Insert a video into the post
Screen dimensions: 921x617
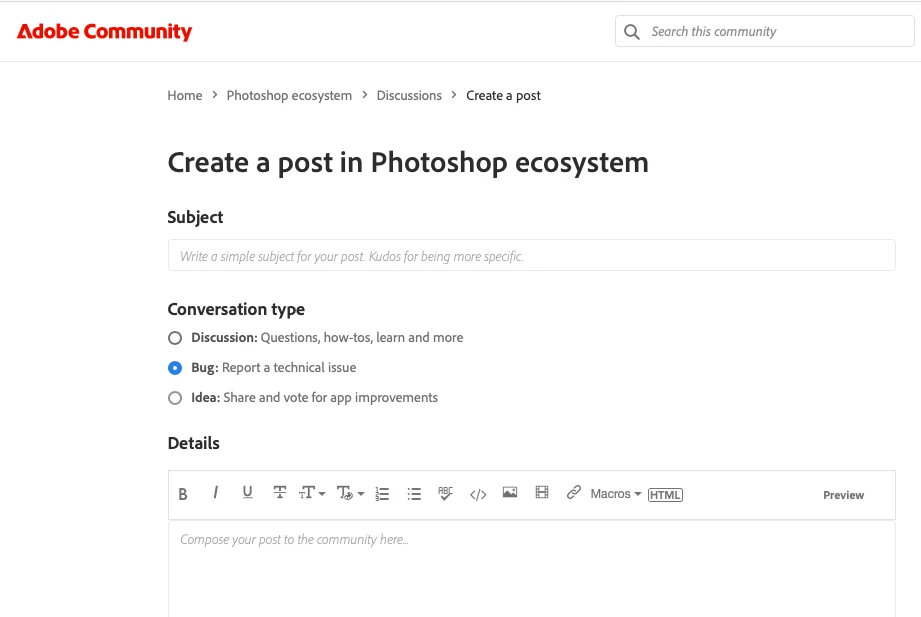pyautogui.click(x=542, y=492)
